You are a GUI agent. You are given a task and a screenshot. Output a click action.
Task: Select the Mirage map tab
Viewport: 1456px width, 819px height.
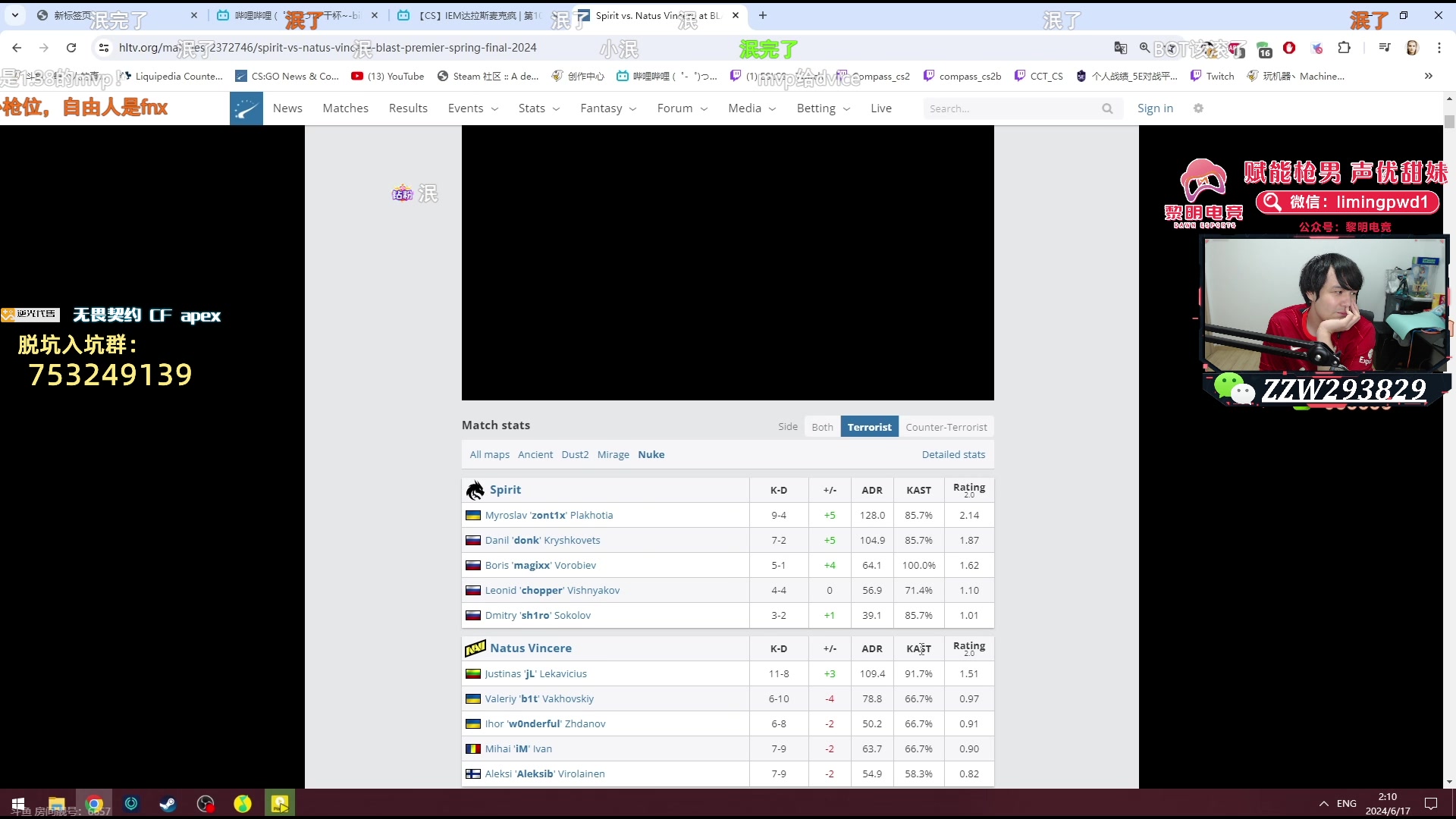(613, 454)
